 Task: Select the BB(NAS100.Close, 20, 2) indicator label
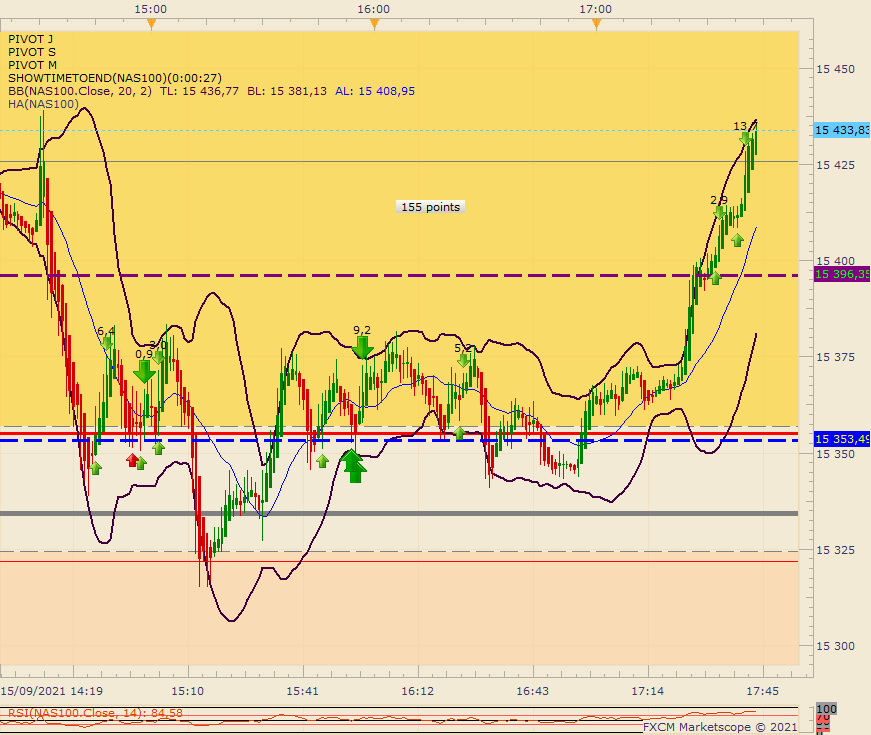[x=79, y=91]
